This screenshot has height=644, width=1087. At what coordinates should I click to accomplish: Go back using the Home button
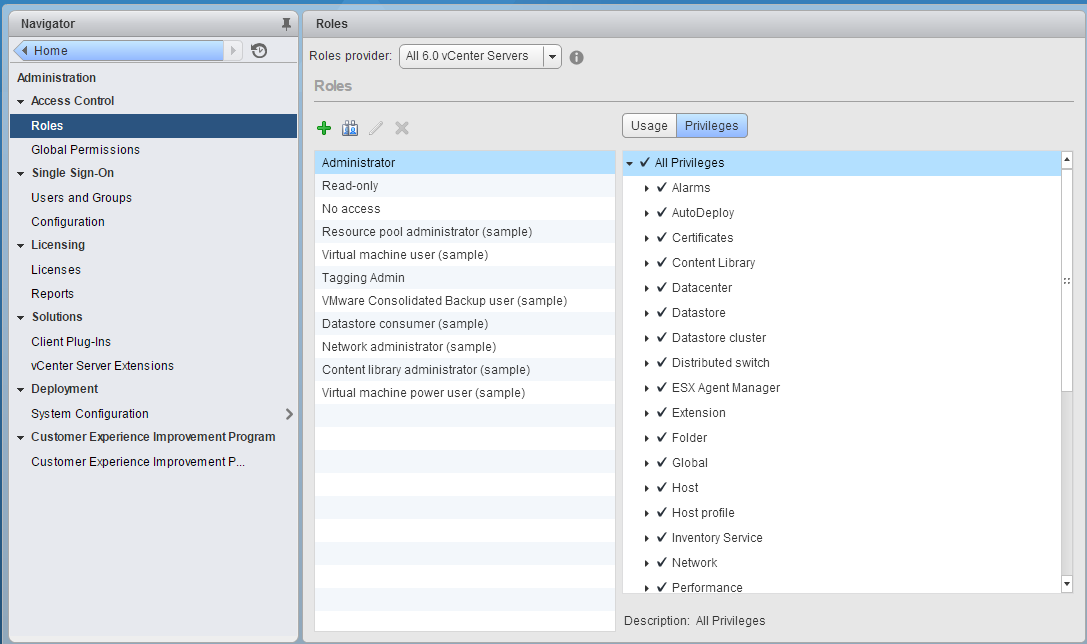tap(118, 51)
